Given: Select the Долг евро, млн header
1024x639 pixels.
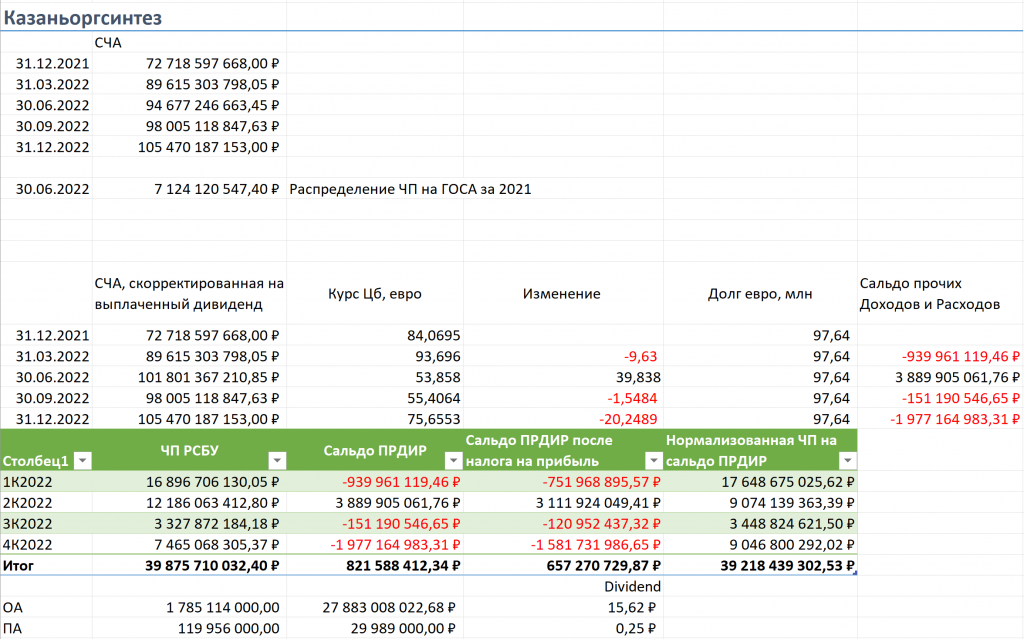Looking at the screenshot, I should coord(760,293).
